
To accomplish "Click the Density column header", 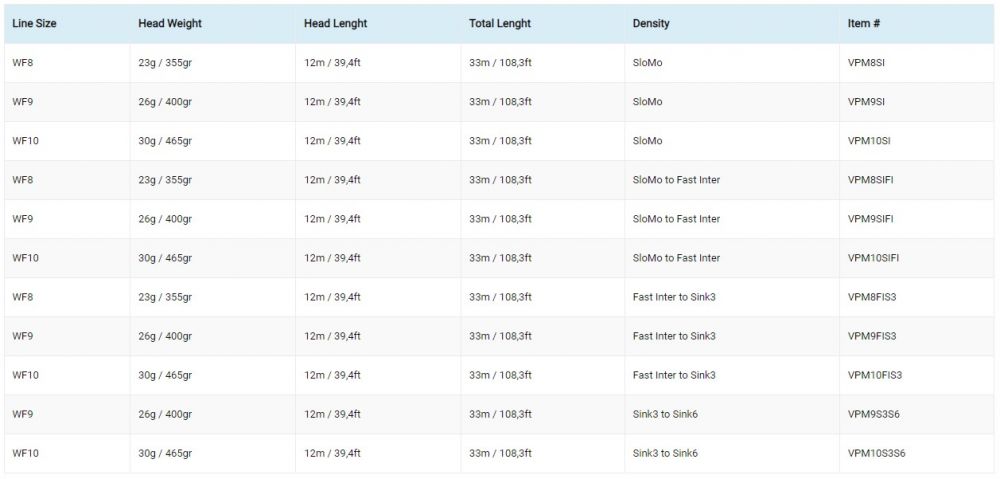I will pyautogui.click(x=651, y=23).
